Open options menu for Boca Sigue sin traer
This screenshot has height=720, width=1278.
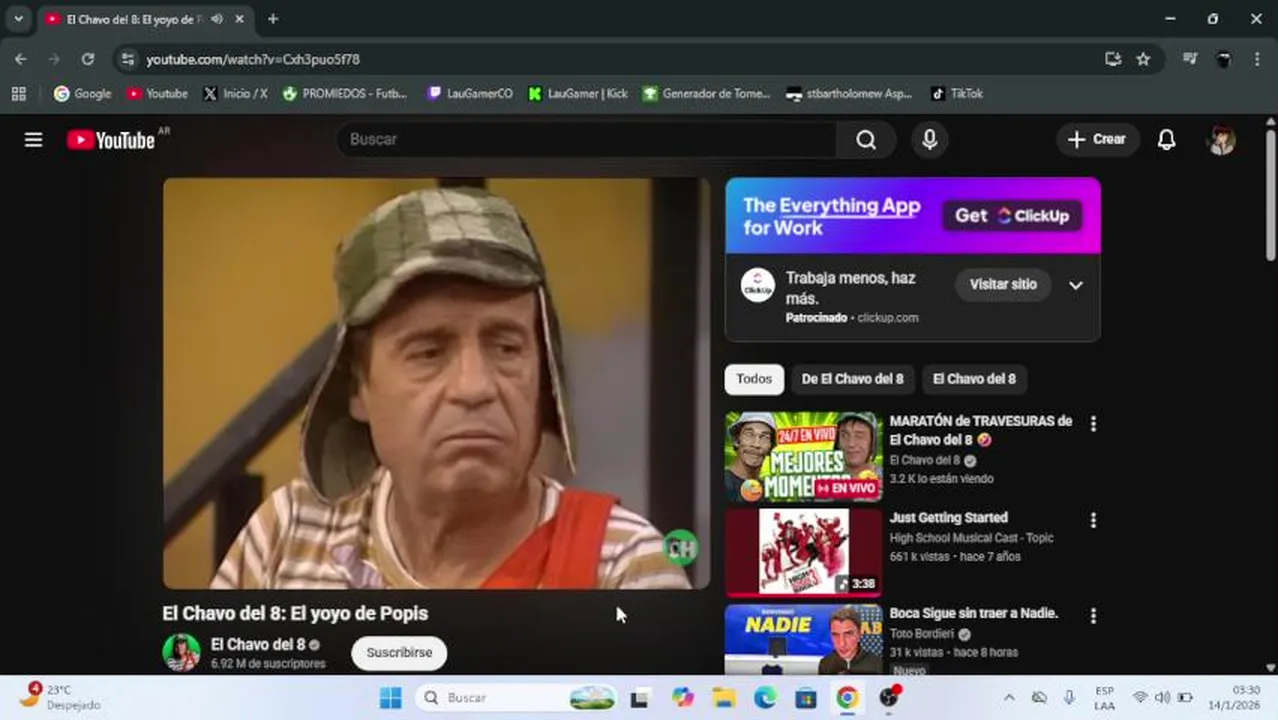(1093, 616)
